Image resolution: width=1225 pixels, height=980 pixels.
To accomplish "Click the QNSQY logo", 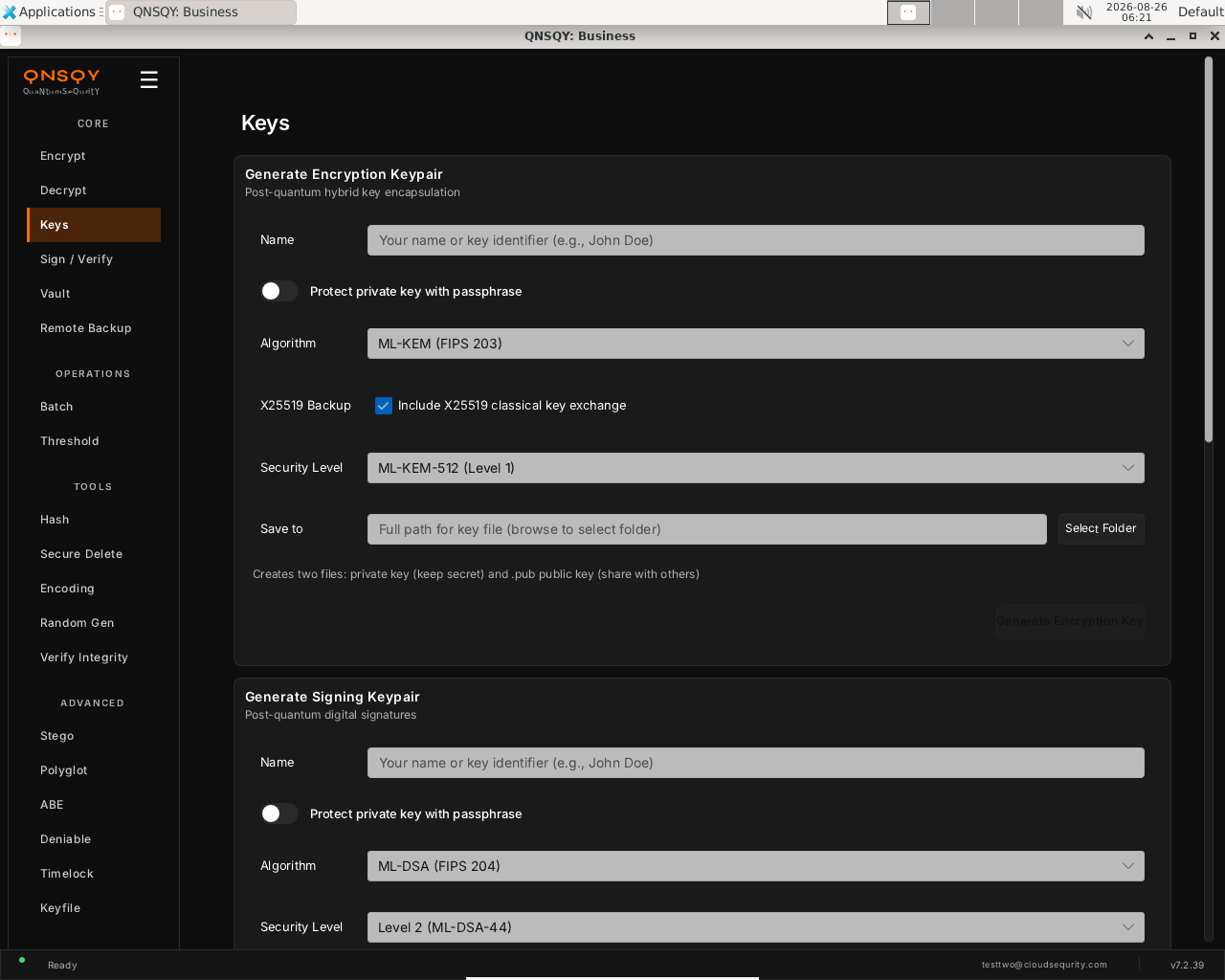I will [61, 80].
